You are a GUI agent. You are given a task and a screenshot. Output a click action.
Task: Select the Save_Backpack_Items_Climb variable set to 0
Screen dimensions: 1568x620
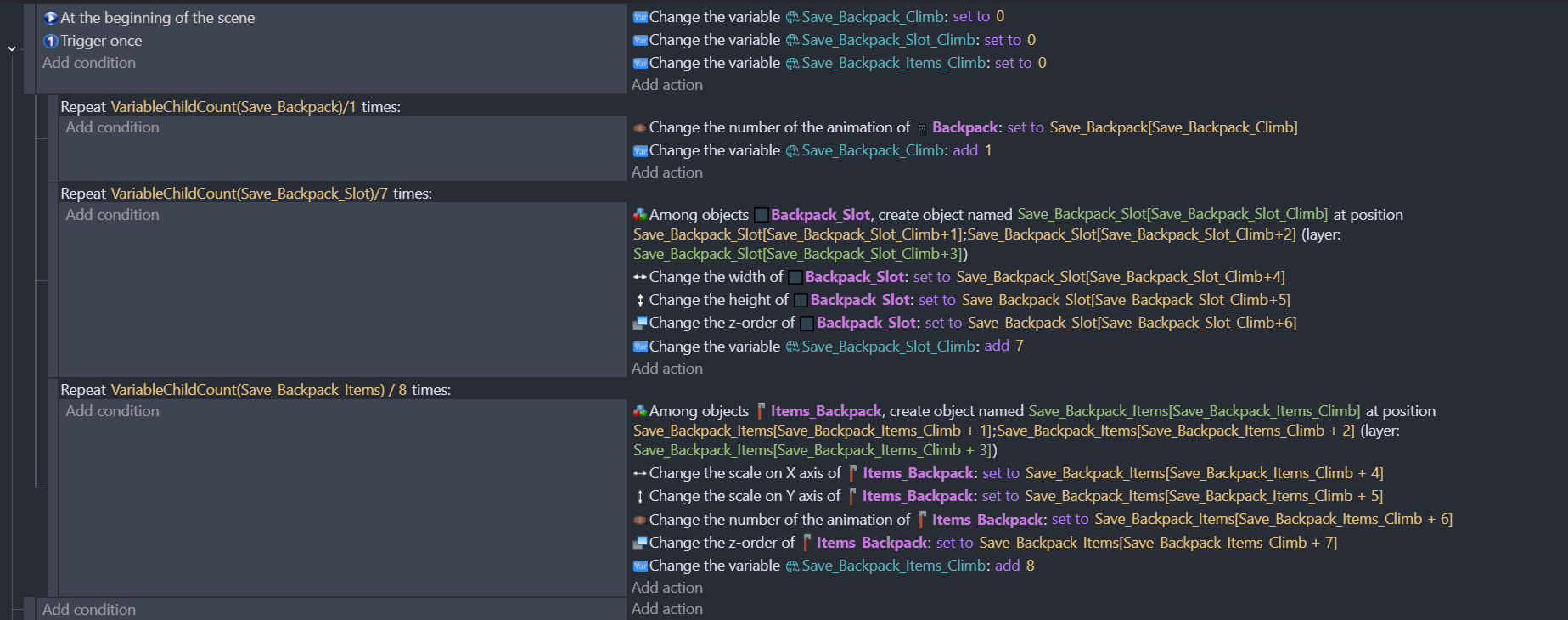(x=894, y=63)
